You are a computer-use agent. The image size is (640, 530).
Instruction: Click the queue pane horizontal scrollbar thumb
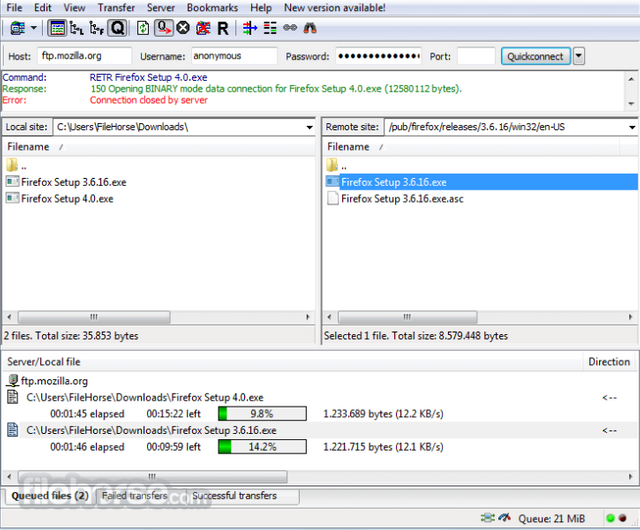click(x=152, y=477)
